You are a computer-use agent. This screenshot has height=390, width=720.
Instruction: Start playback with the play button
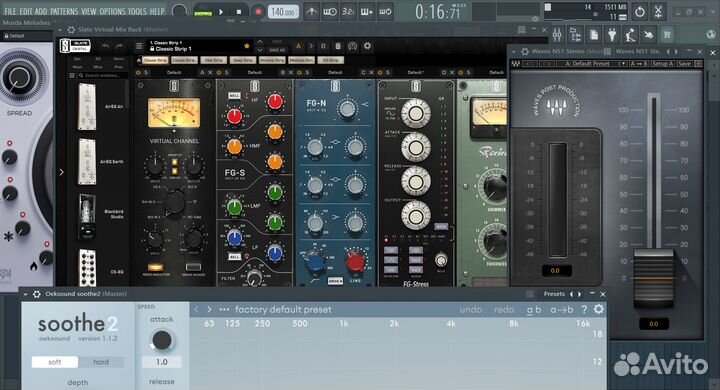click(x=221, y=12)
